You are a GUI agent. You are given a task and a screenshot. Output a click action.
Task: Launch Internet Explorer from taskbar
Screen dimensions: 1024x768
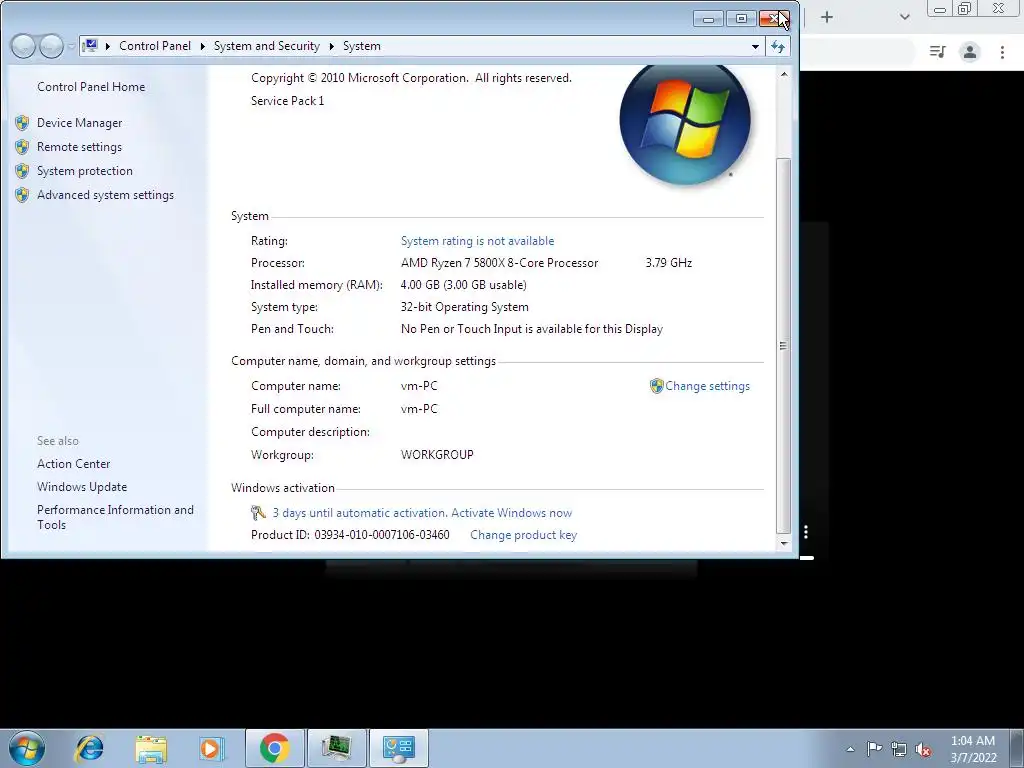coord(89,748)
